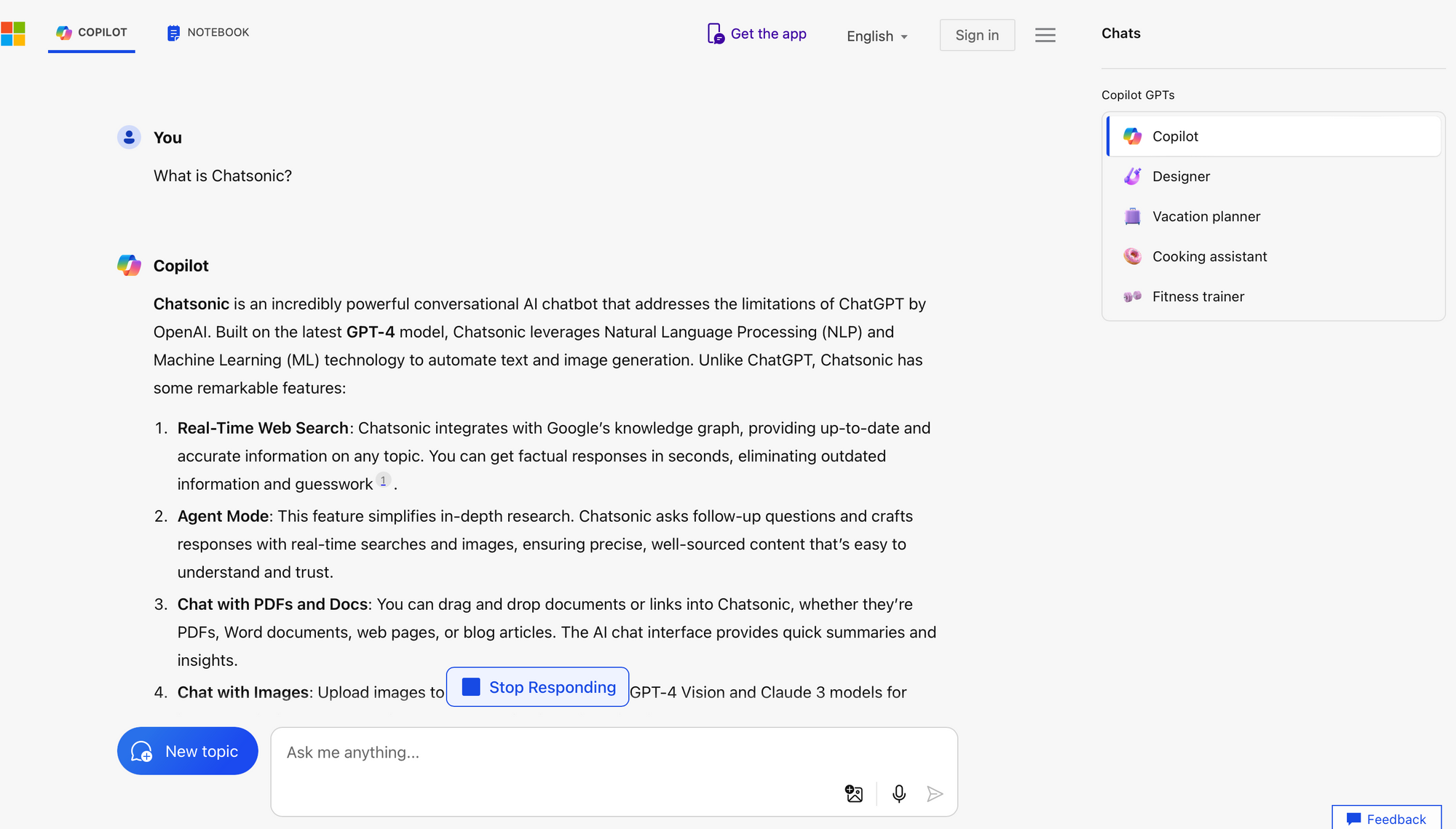The height and width of the screenshot is (829, 1456).
Task: Click the user avatar beside You
Action: pyautogui.click(x=129, y=137)
